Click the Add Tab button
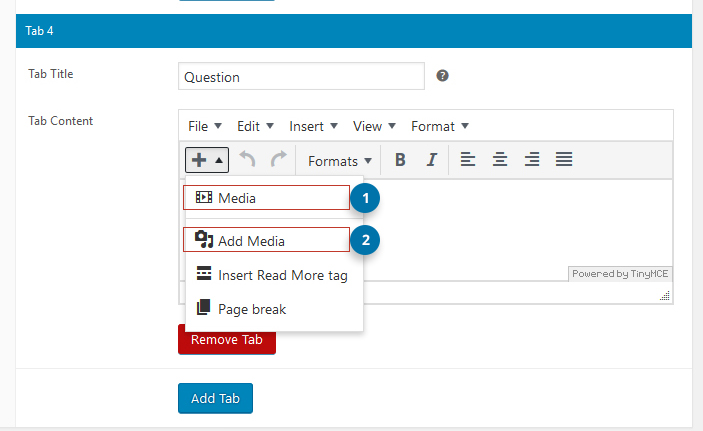The width and height of the screenshot is (703, 431). pos(215,398)
